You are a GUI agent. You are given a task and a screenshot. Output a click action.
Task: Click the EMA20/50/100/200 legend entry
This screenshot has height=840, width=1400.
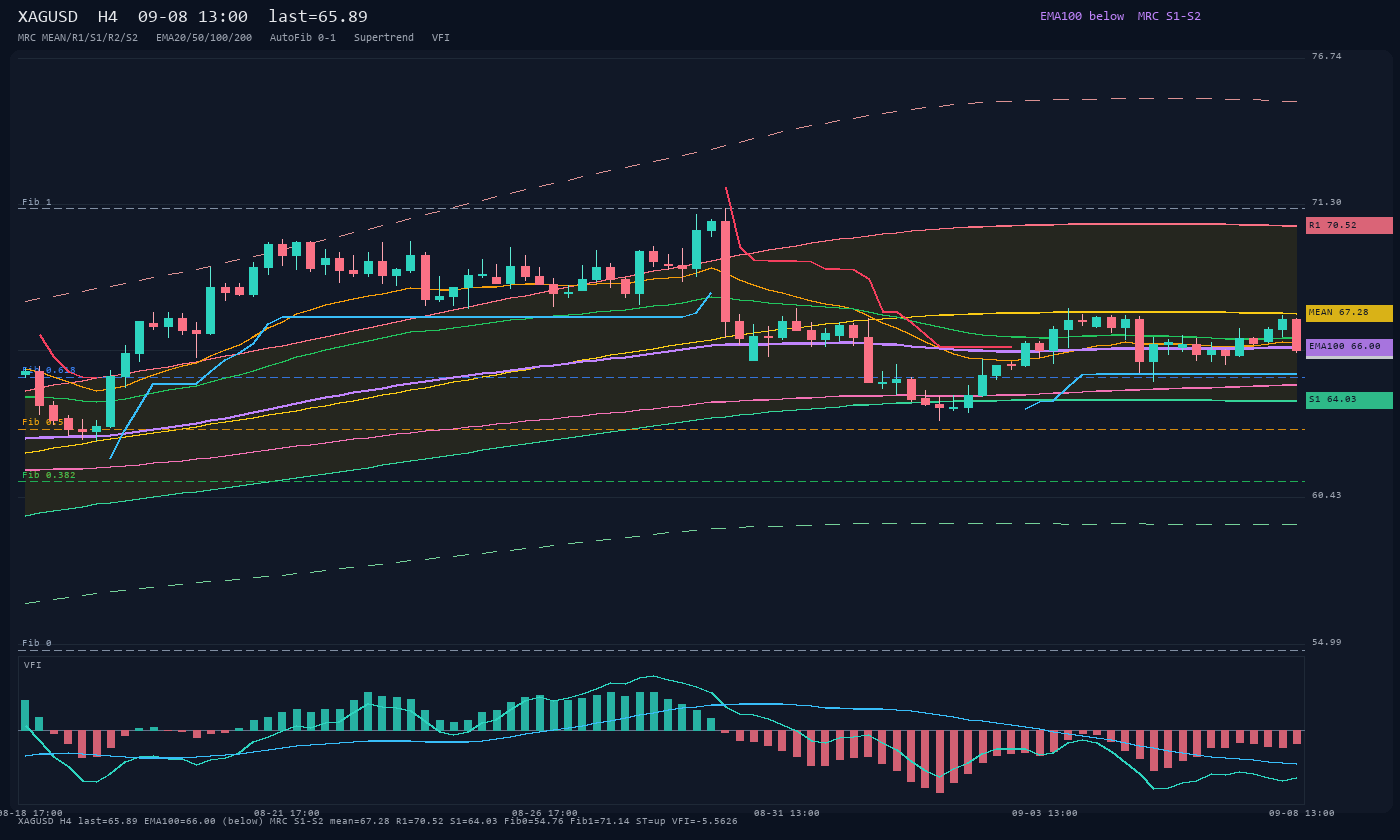click(x=204, y=38)
